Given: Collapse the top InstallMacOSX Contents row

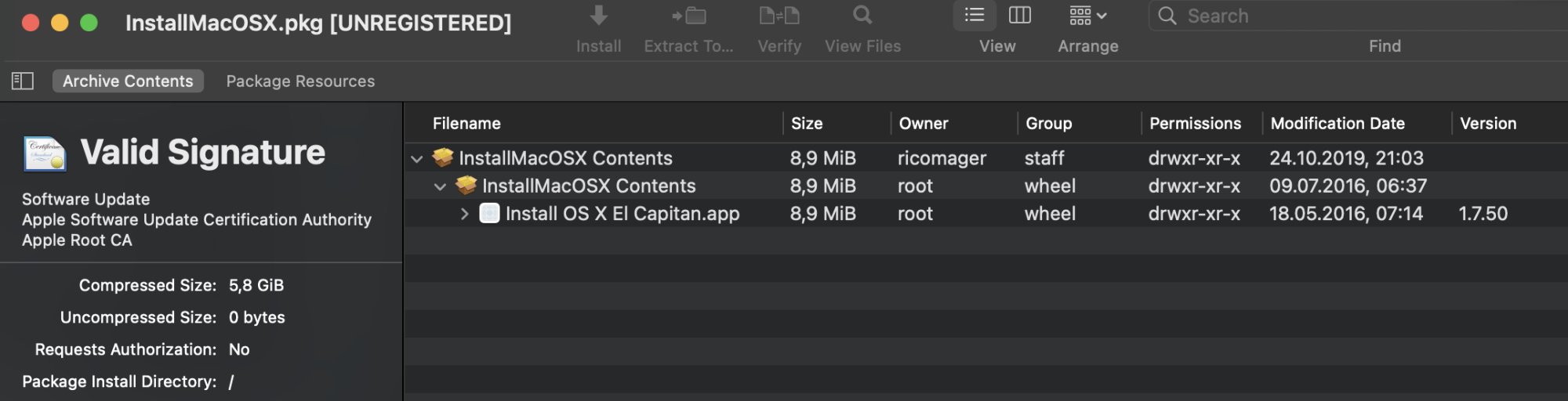Looking at the screenshot, I should (417, 159).
